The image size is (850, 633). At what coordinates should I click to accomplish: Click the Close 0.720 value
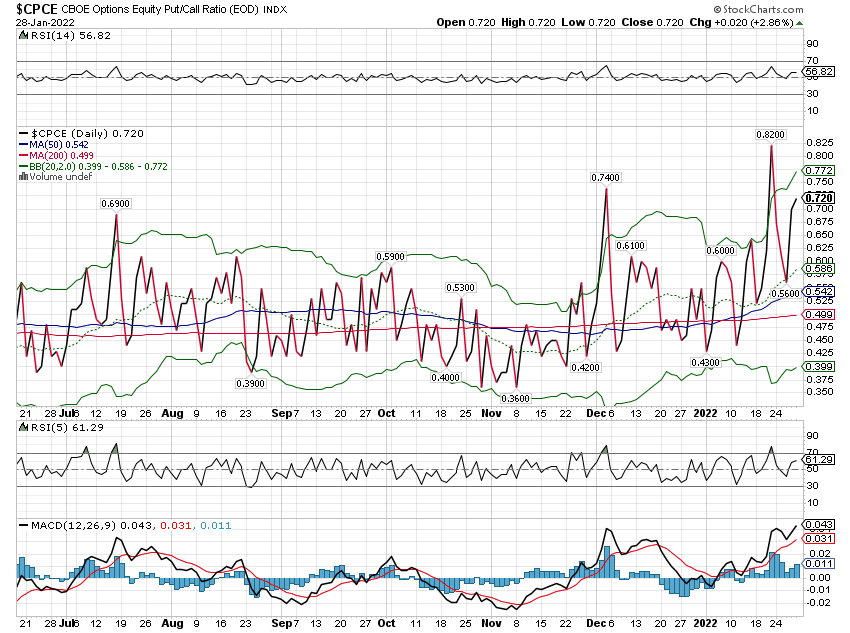point(652,22)
